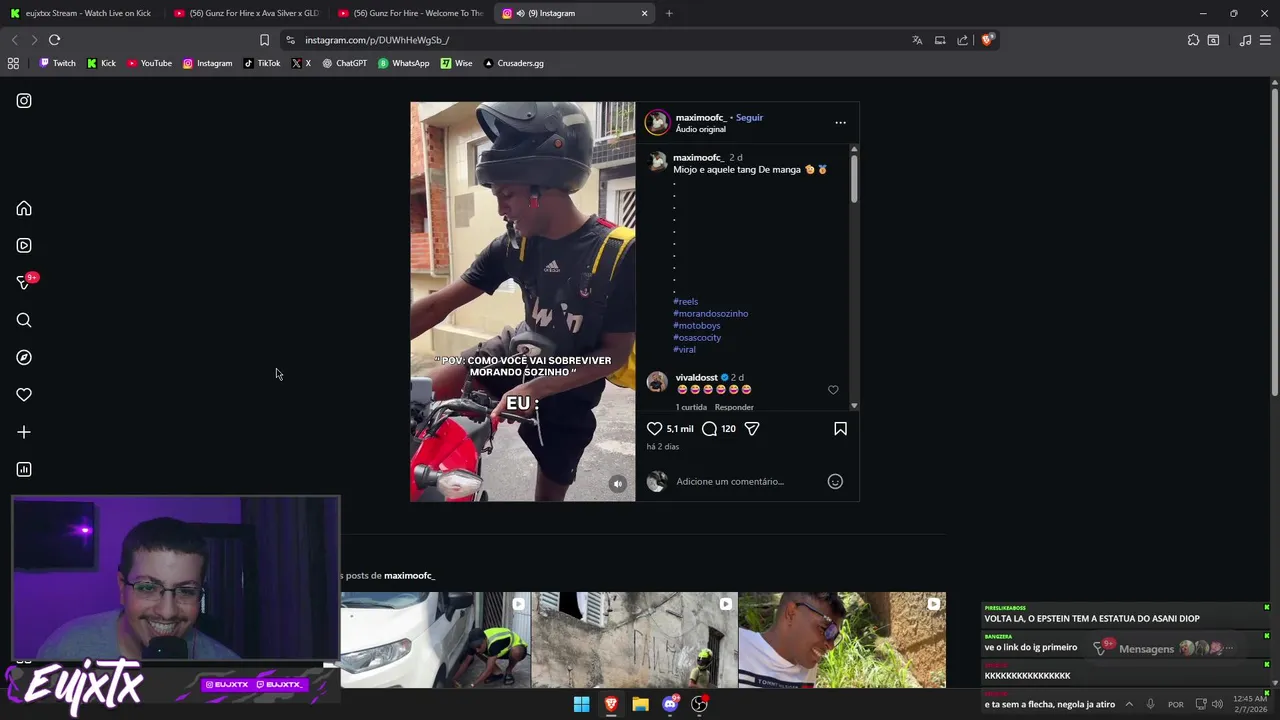Click the address bar URL

click(377, 40)
